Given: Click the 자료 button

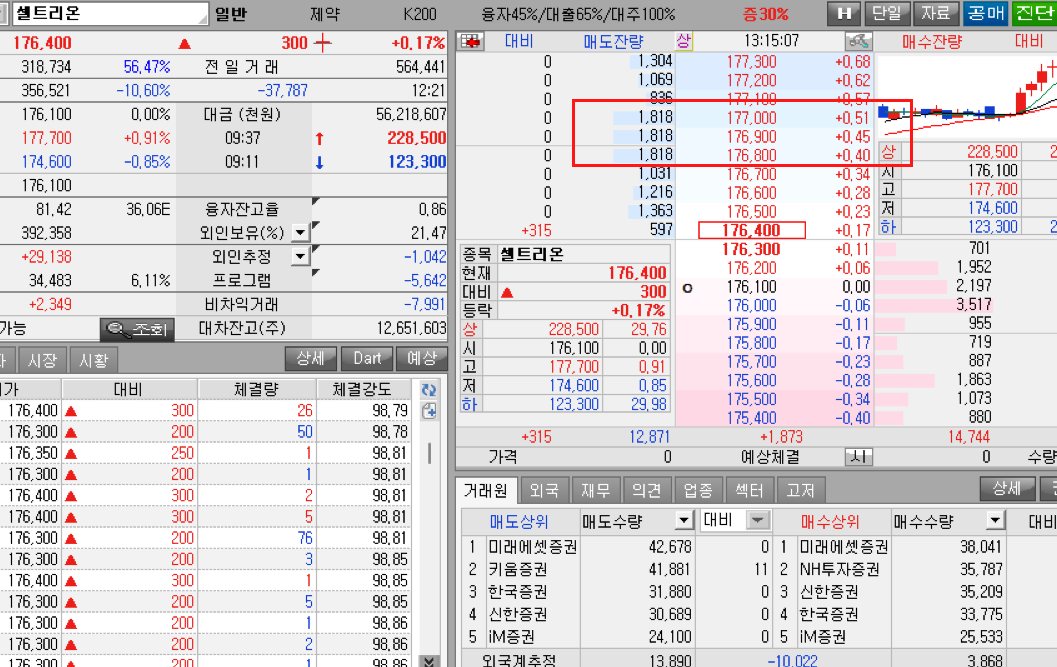Looking at the screenshot, I should (936, 13).
